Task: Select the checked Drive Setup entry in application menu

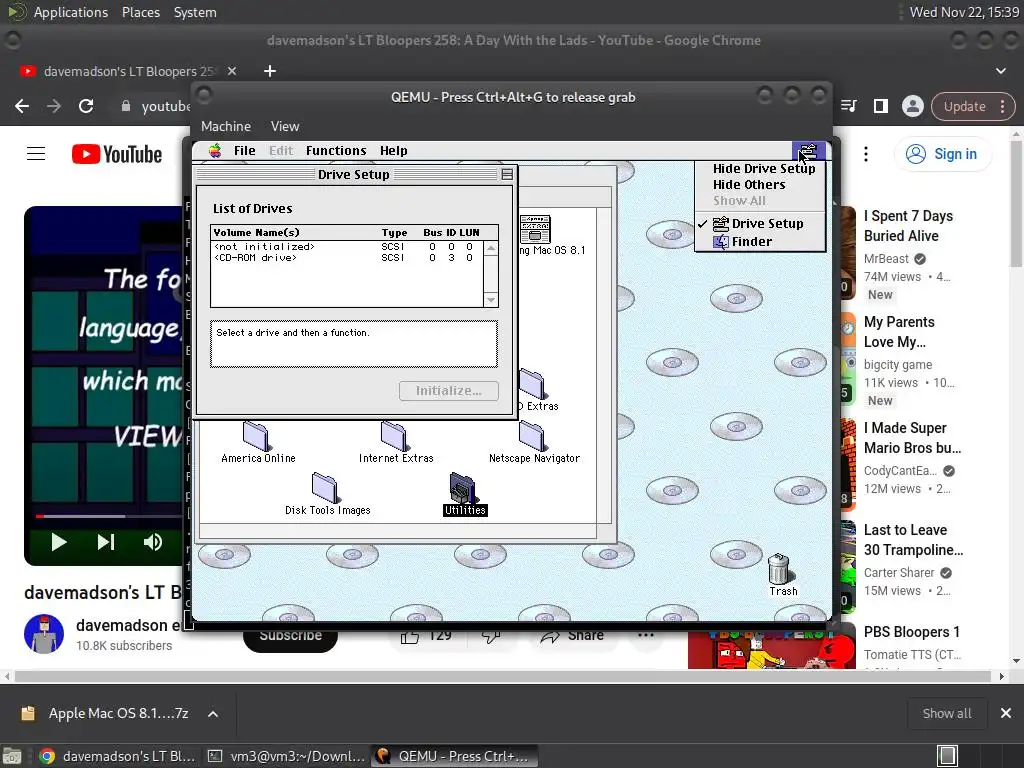Action: coord(758,223)
